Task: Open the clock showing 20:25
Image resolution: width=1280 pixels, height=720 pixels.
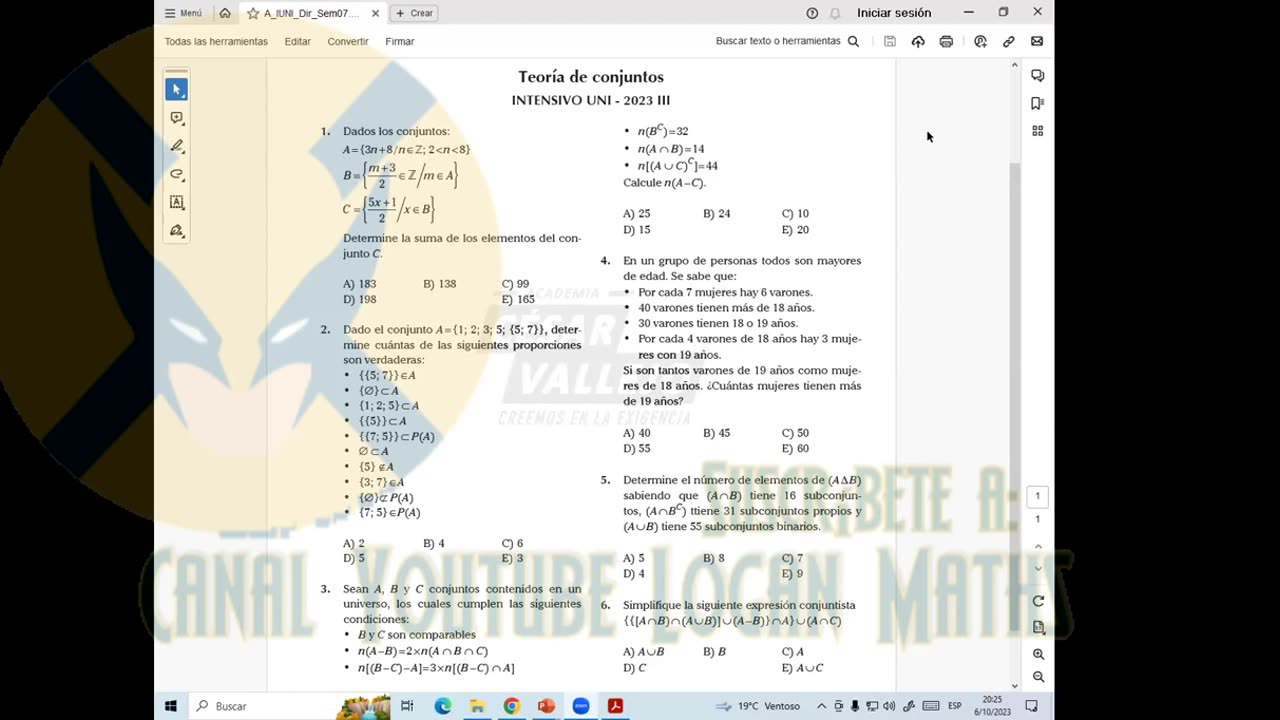Action: [992, 706]
